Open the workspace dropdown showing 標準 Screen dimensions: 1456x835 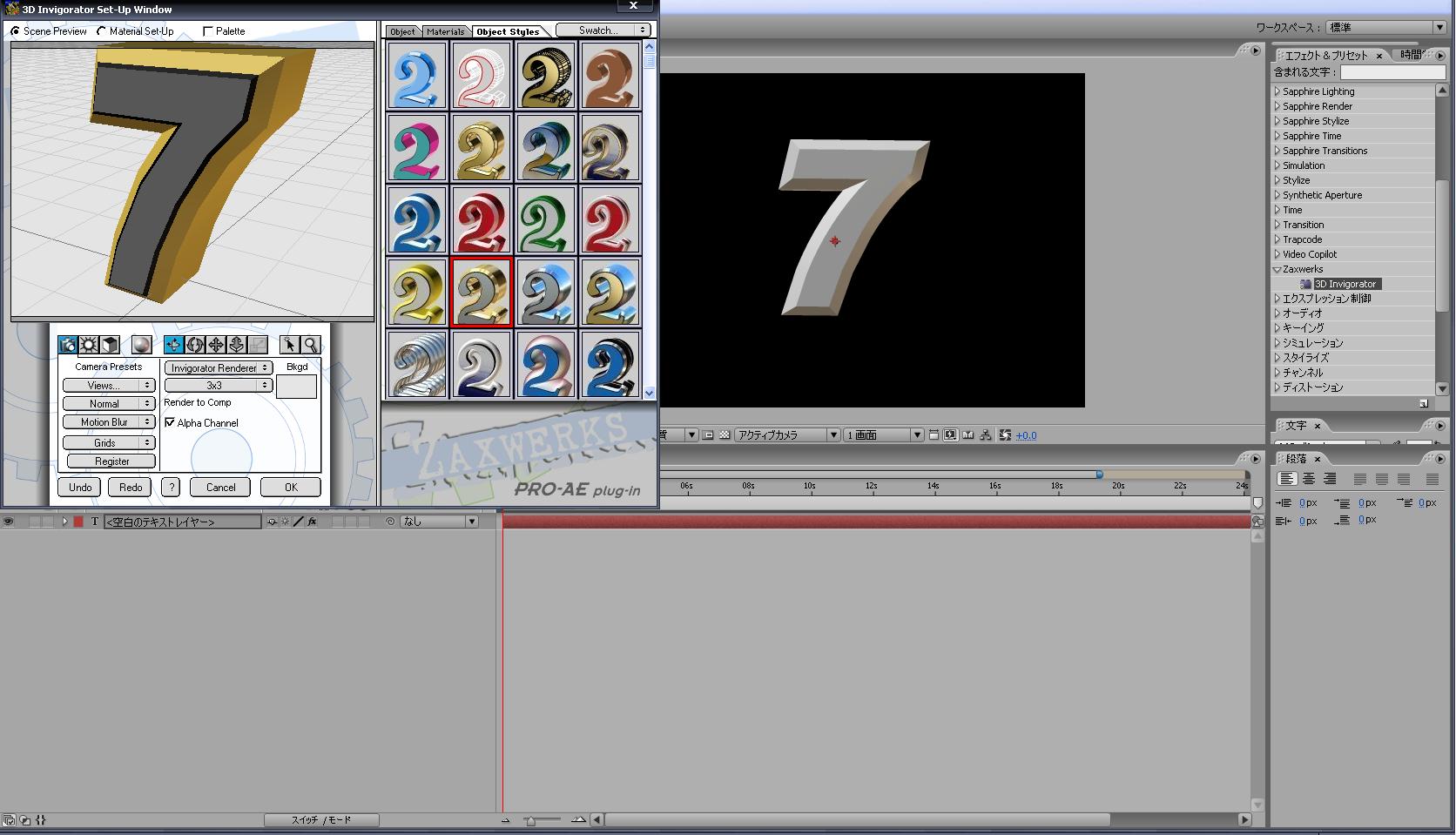[x=1387, y=27]
